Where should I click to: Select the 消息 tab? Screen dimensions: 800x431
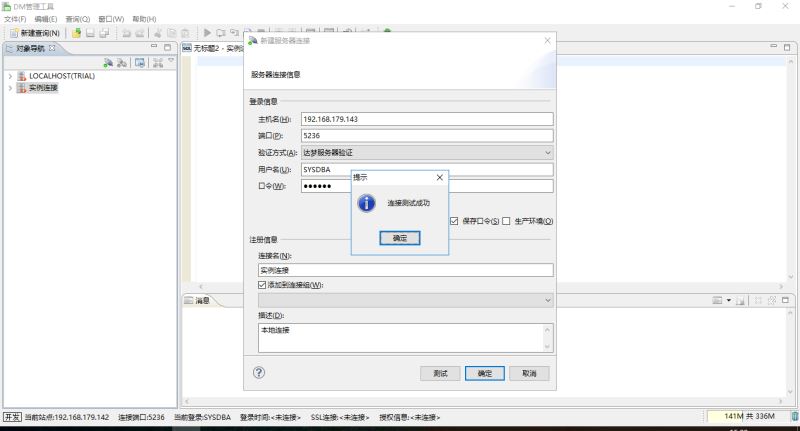click(202, 300)
